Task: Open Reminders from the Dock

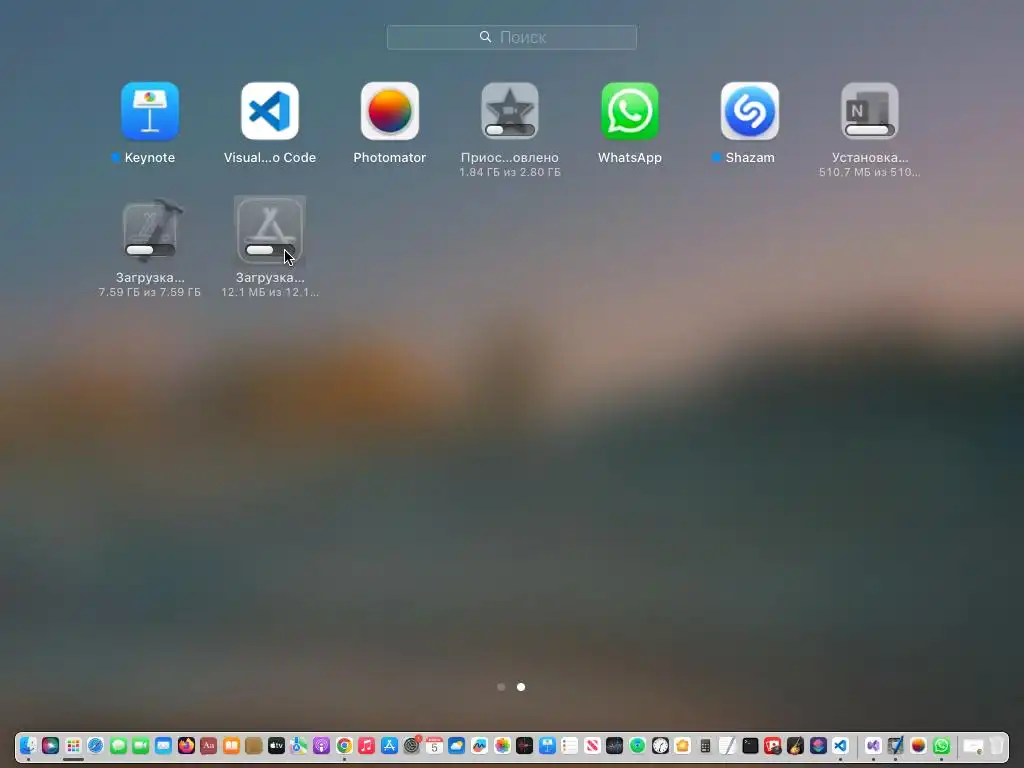Action: click(569, 746)
